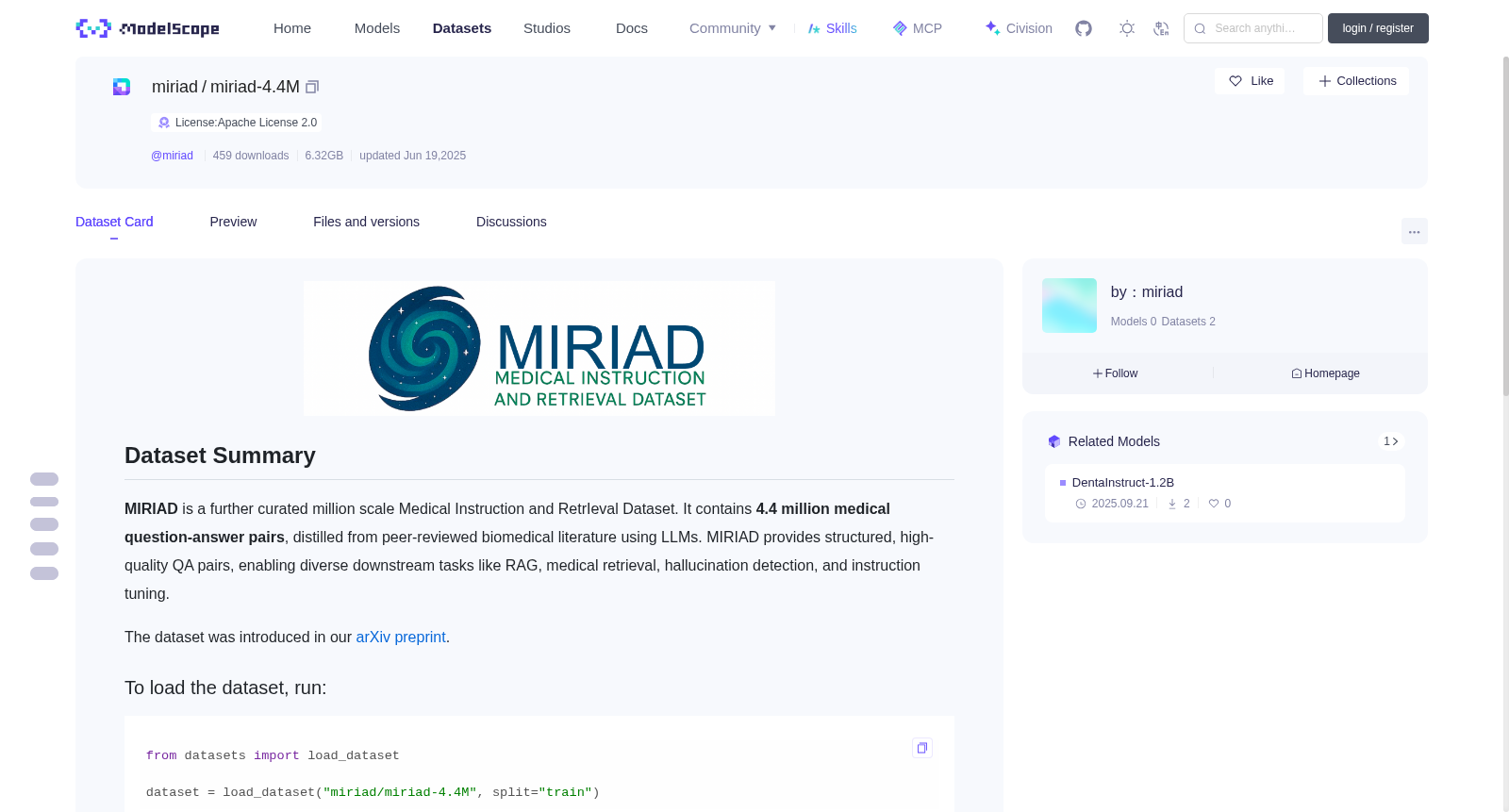
Task: Visit the Civision page
Action: [1019, 28]
